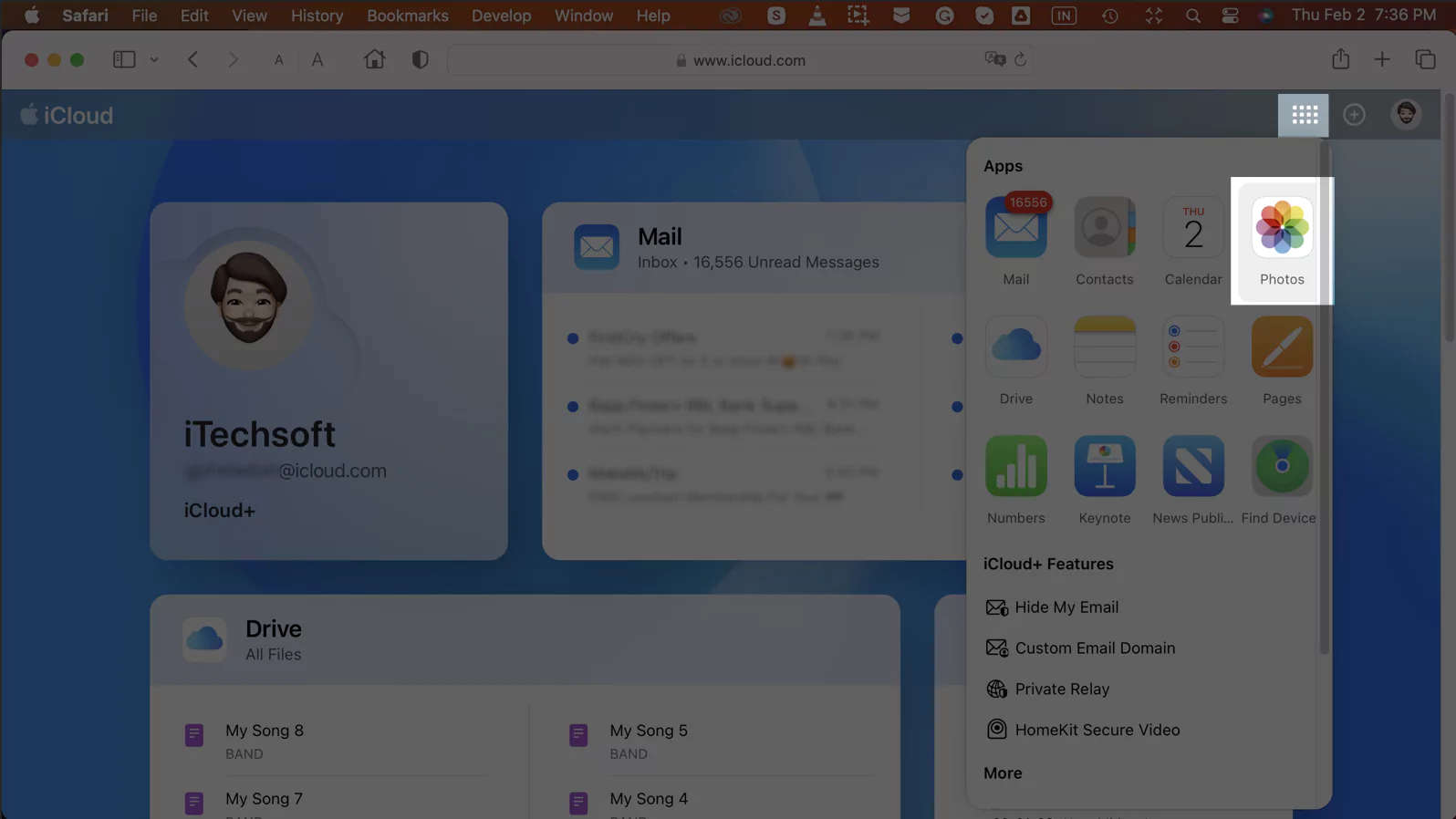Open Control Center in menu bar
Screen dimensions: 1456x819
[1230, 16]
